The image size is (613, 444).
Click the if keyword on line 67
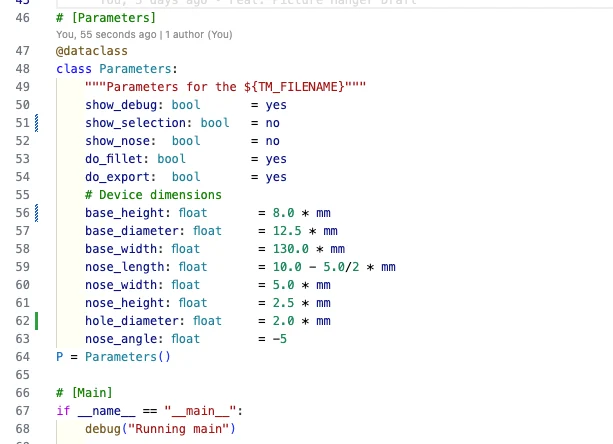(63, 411)
